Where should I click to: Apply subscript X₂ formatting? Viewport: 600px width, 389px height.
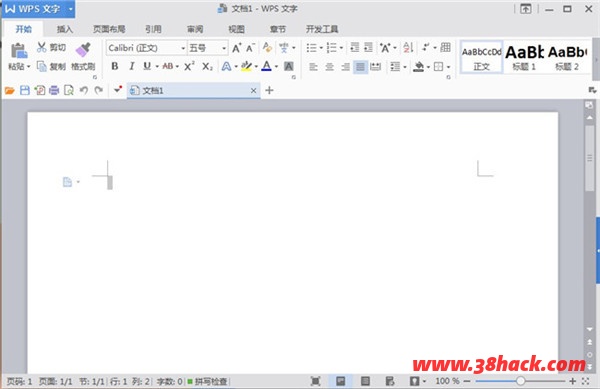(207, 67)
